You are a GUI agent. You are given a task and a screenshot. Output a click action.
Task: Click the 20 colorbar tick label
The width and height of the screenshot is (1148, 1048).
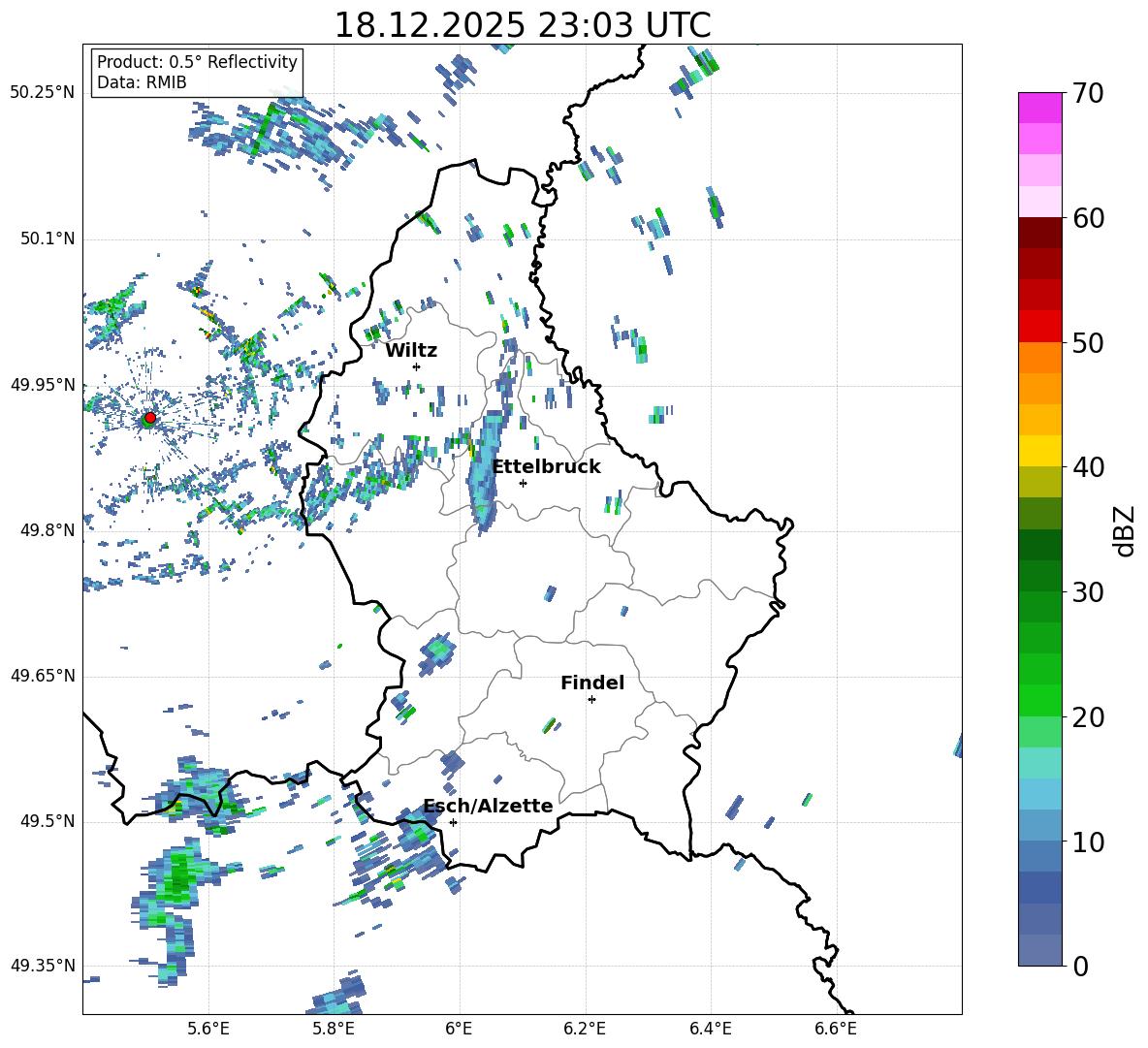(1088, 716)
